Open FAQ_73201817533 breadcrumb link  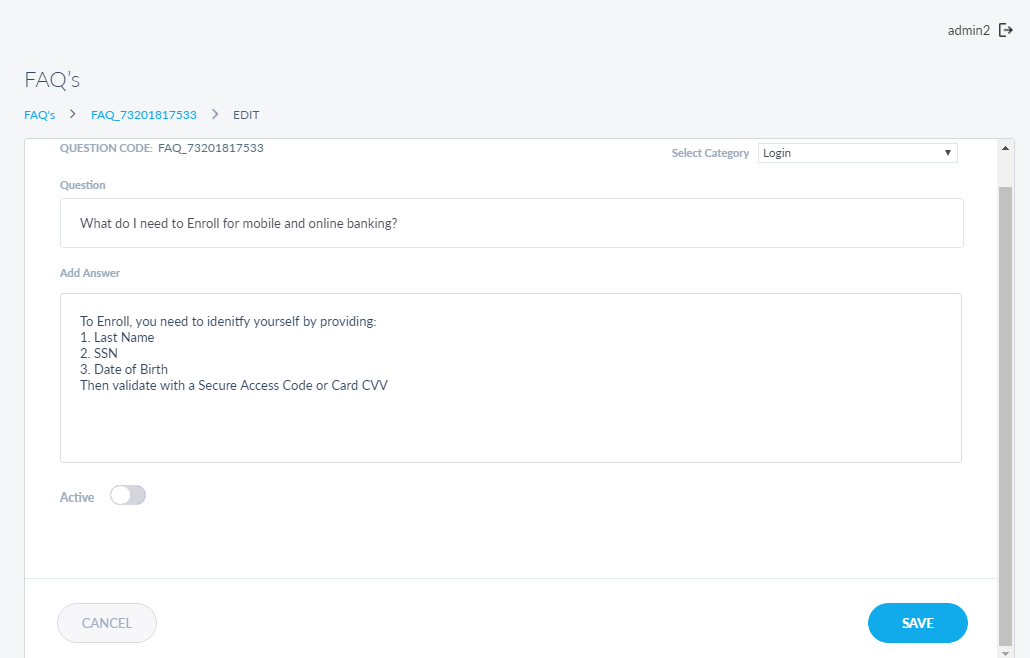143,115
